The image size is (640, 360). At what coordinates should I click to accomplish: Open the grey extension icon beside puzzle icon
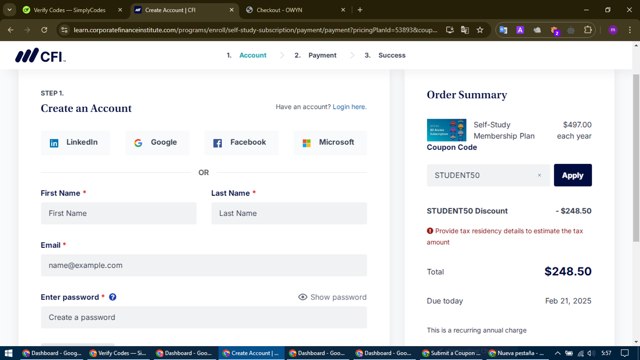571,30
